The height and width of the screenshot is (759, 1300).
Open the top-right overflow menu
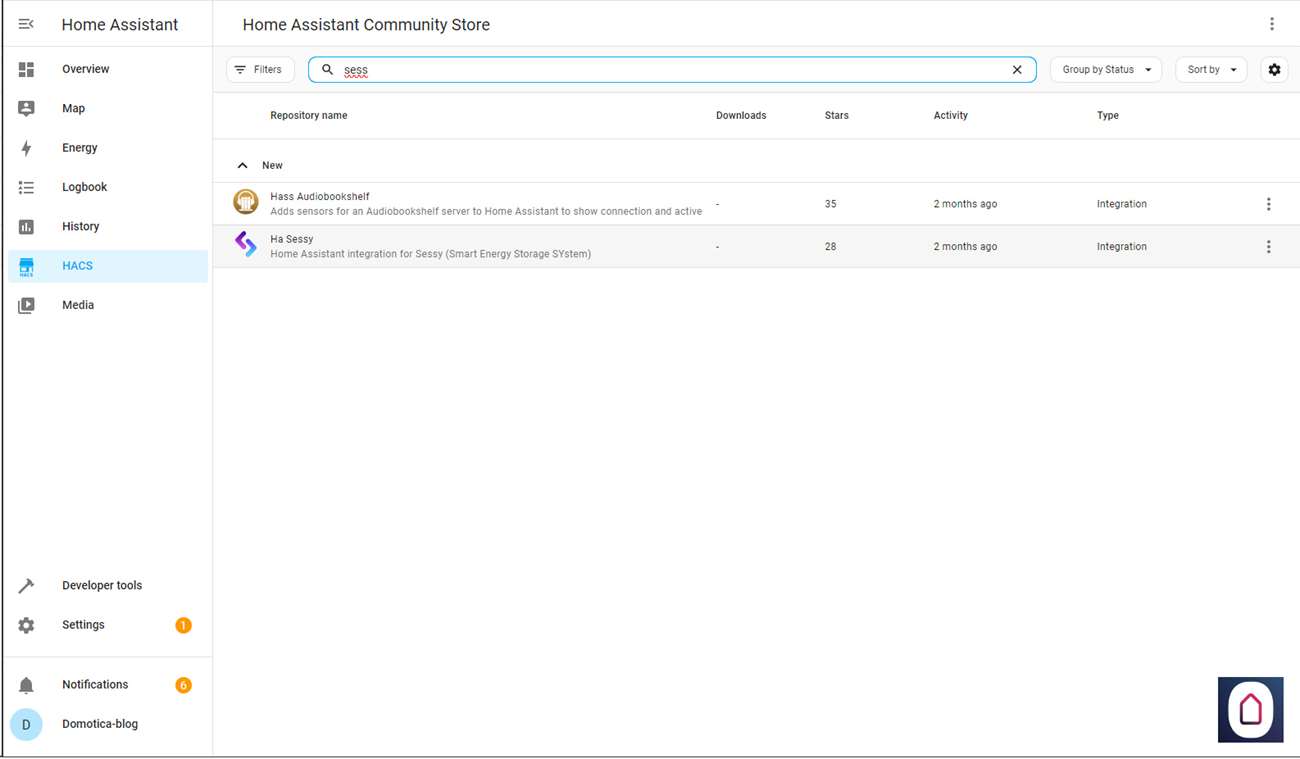pyautogui.click(x=1271, y=24)
